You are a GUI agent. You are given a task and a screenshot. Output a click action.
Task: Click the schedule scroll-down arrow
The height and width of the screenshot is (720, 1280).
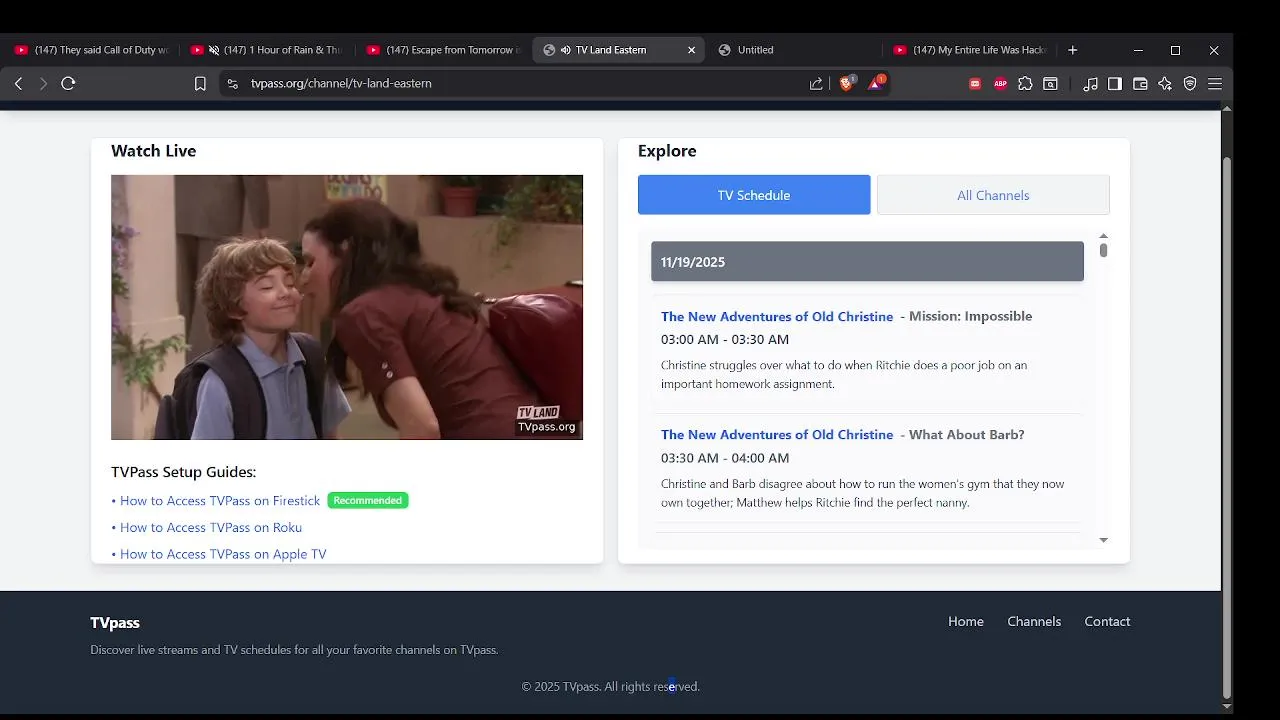(x=1103, y=540)
